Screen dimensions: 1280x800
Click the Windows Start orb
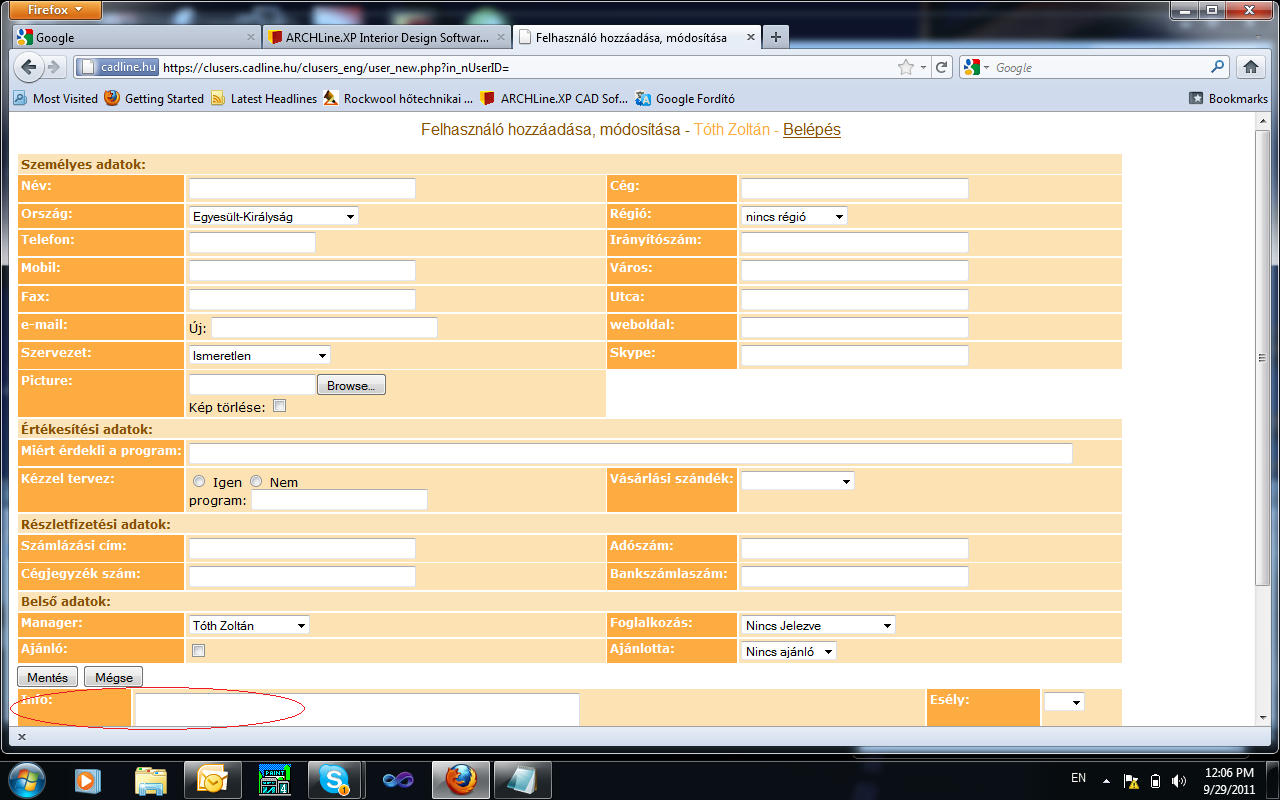click(x=27, y=778)
